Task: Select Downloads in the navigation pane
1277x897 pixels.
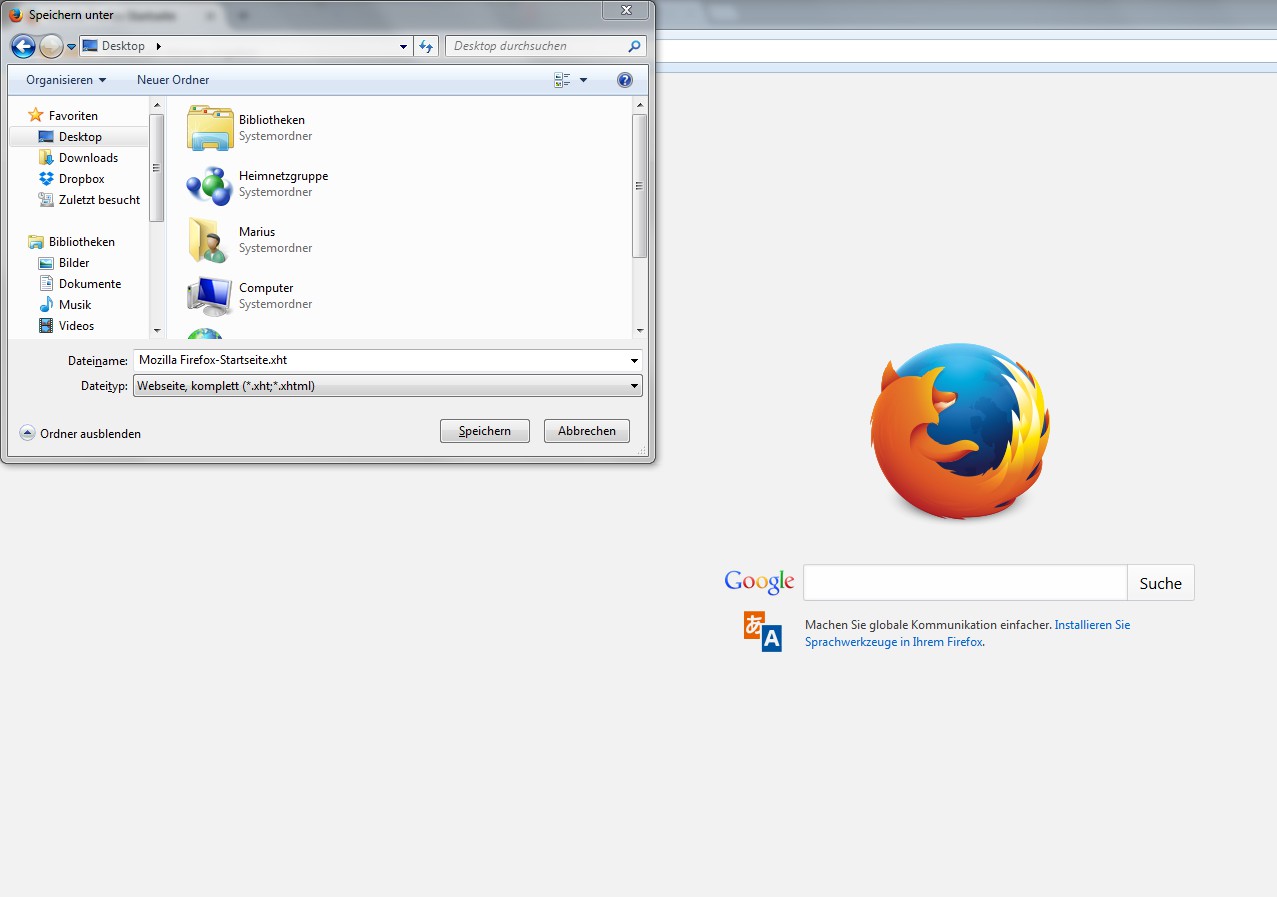Action: tap(88, 158)
